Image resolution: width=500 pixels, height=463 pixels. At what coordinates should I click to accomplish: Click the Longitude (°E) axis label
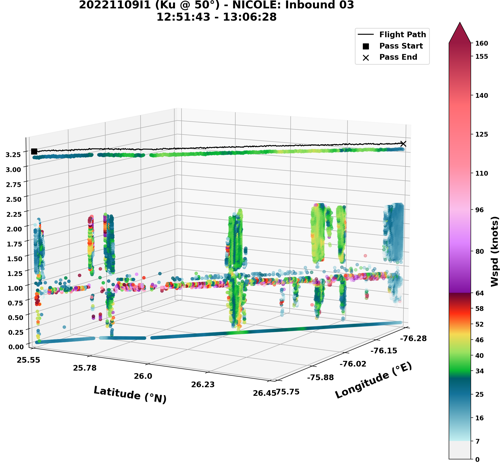373,380
